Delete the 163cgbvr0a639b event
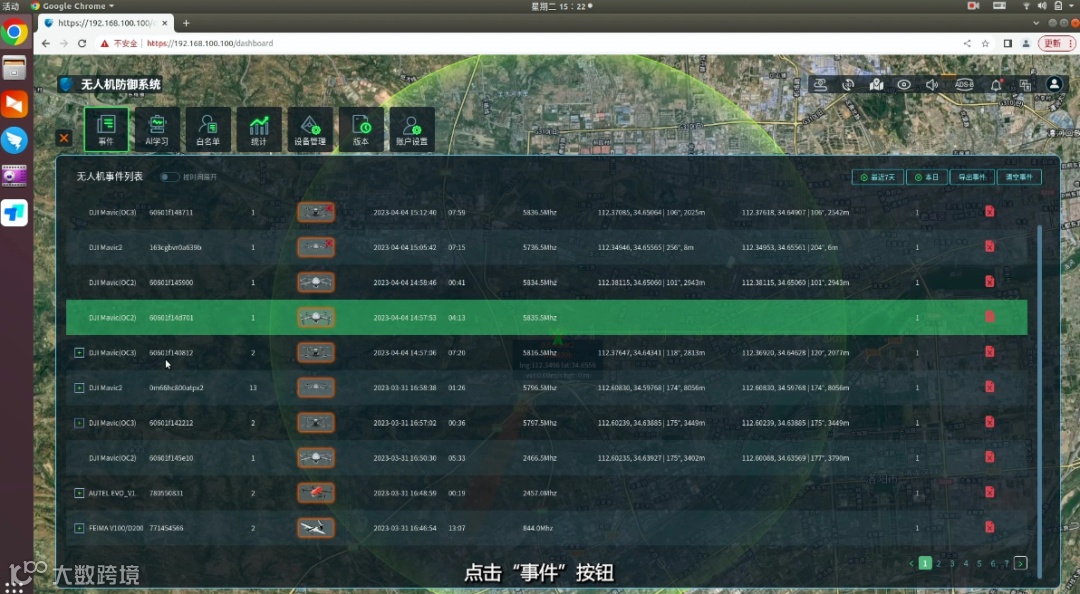Screen dimensions: 1080x594 click(990, 247)
